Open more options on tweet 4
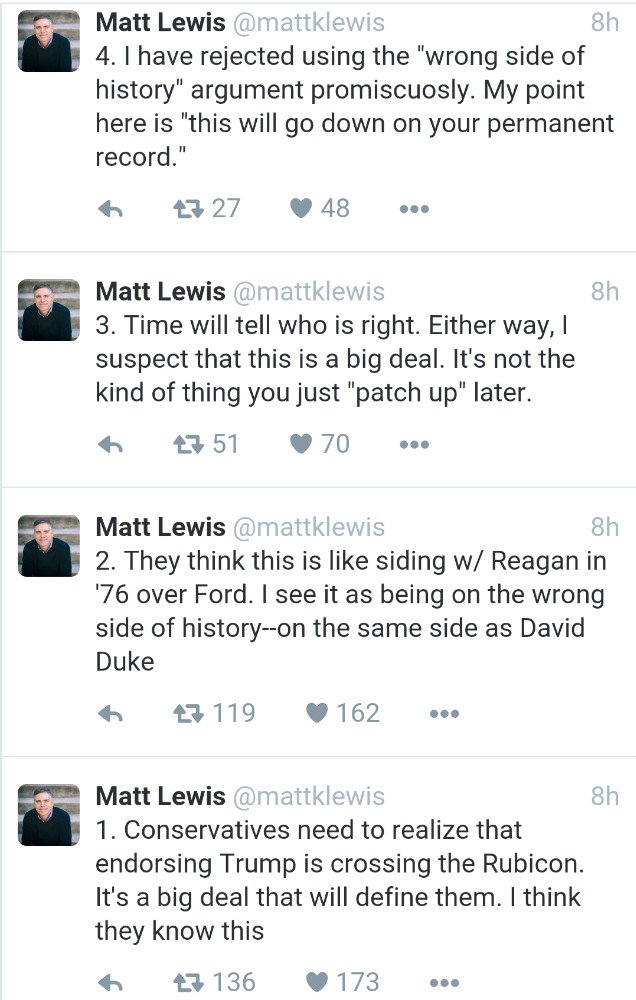The height and width of the screenshot is (1000, 636). click(414, 209)
